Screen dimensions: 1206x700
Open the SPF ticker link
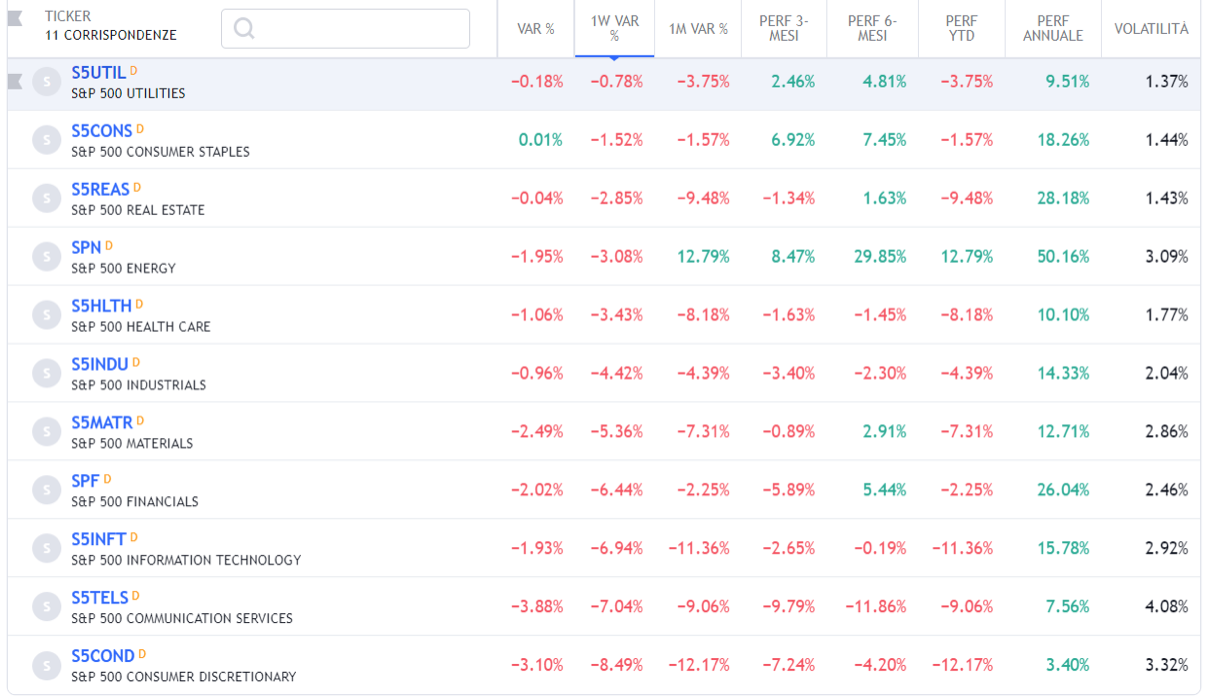pos(85,480)
